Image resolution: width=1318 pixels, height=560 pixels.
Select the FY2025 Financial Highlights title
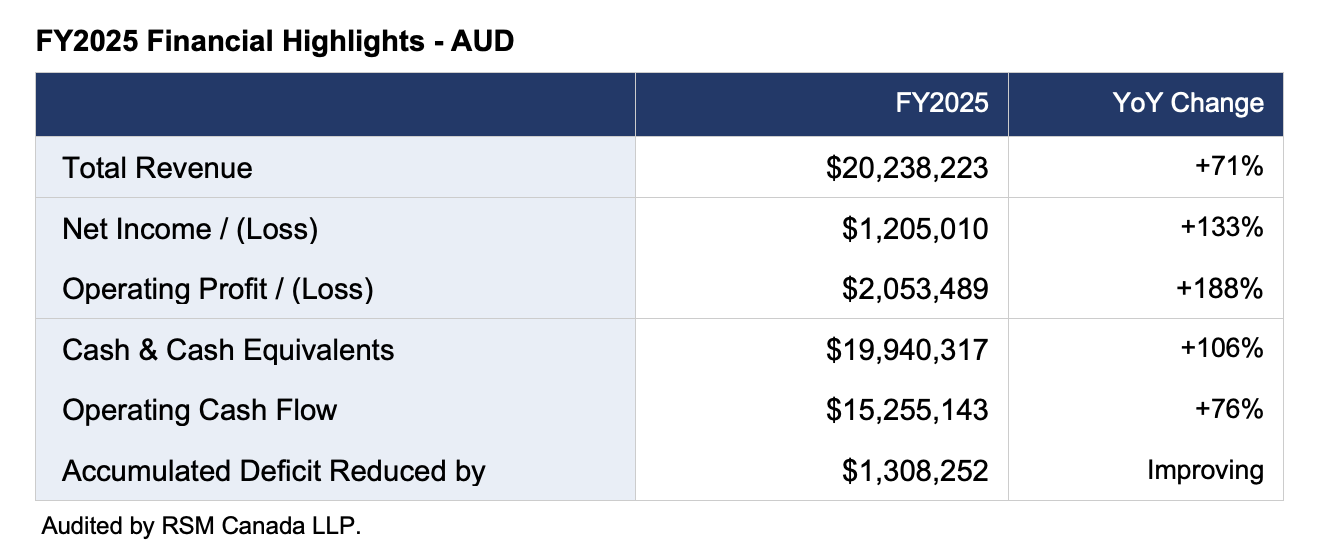pyautogui.click(x=275, y=42)
